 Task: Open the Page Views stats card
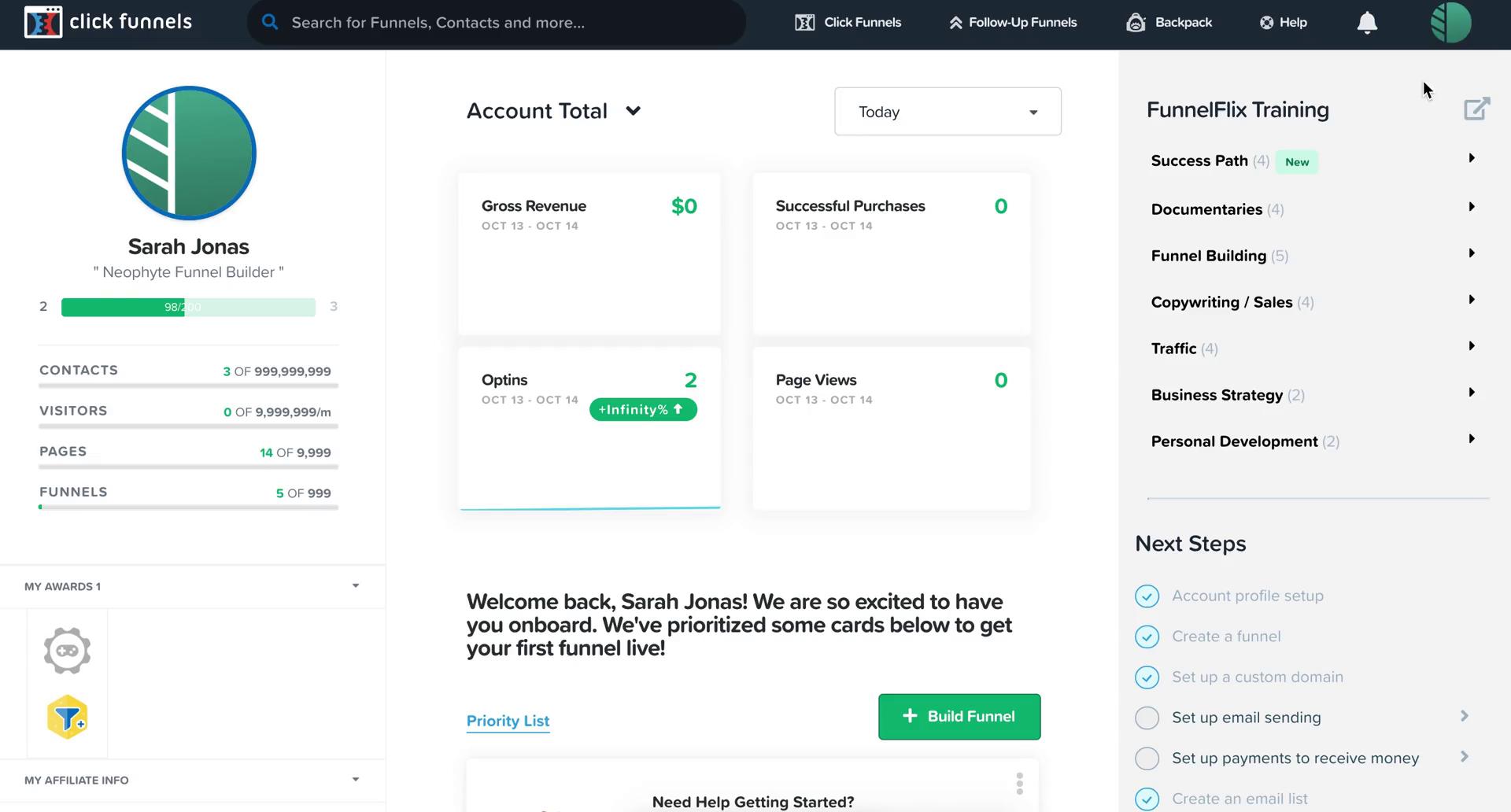892,429
